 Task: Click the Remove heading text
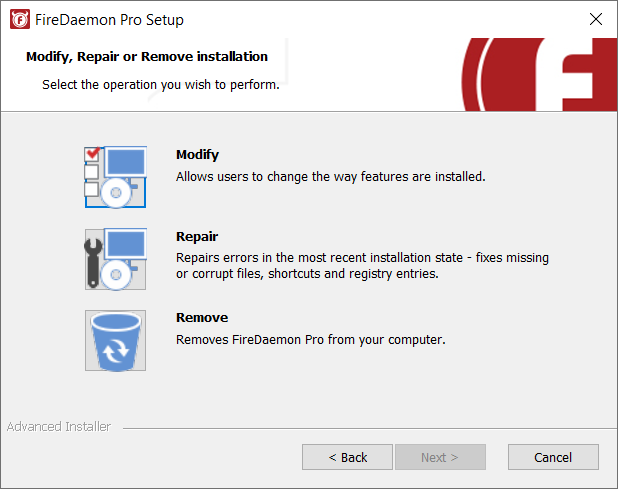[x=202, y=318]
